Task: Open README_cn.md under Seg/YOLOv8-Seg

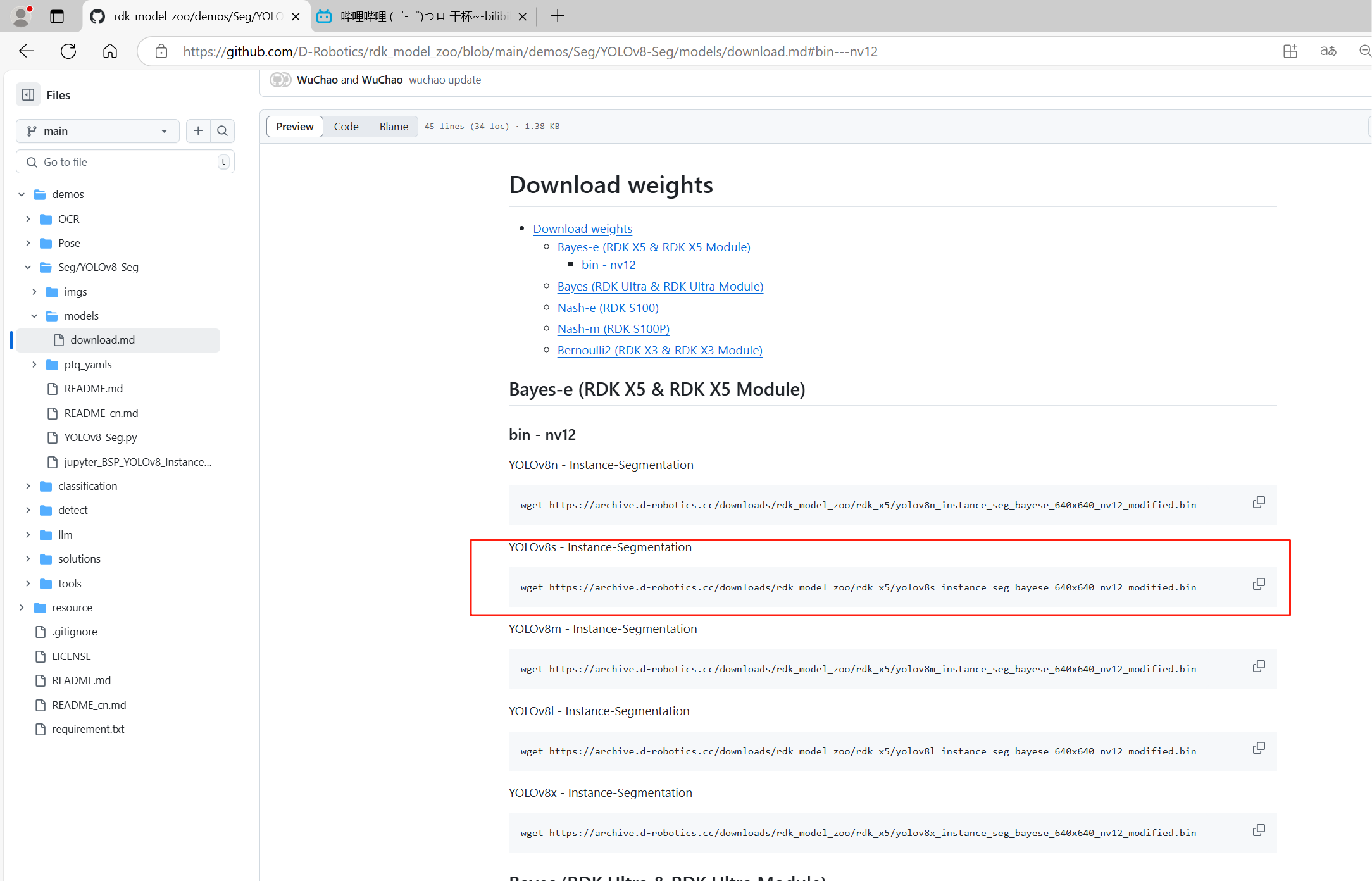Action: [x=101, y=413]
